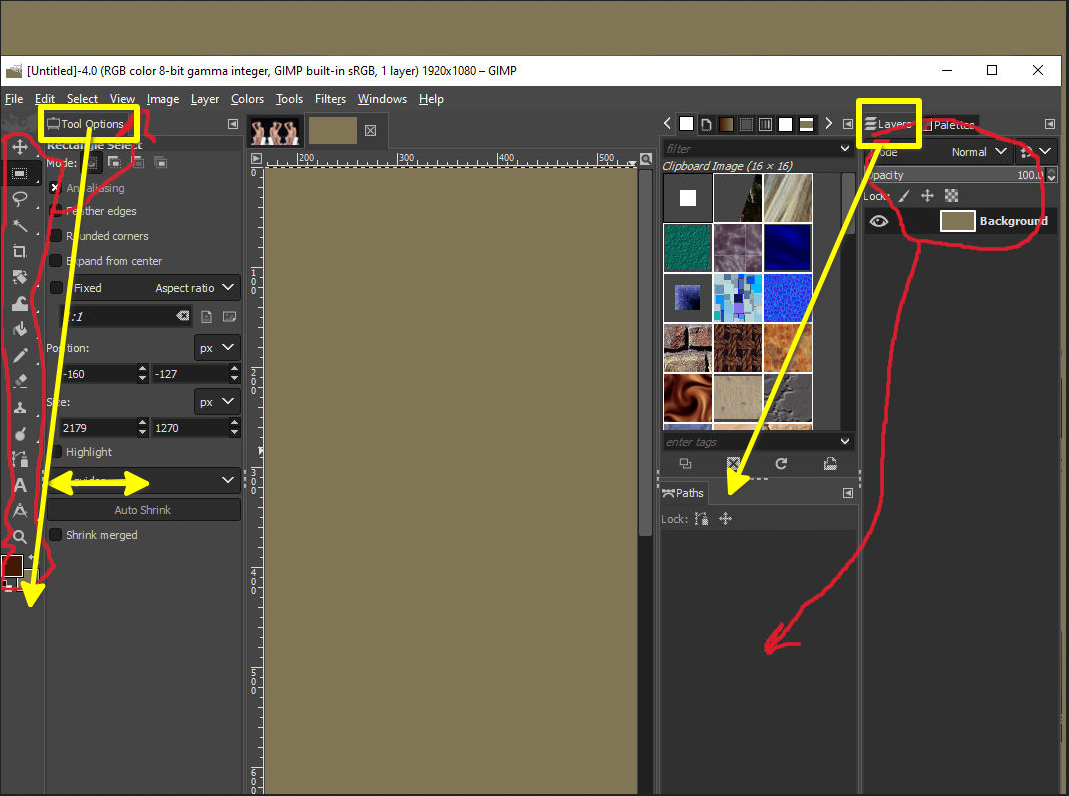1069x796 pixels.
Task: Switch to the Paths tab
Action: point(683,493)
